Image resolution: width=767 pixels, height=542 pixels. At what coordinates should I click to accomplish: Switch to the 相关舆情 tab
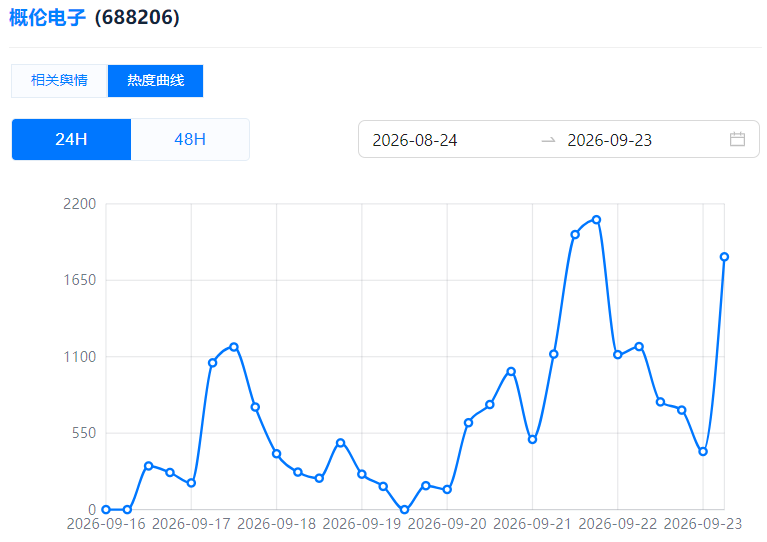click(x=59, y=81)
